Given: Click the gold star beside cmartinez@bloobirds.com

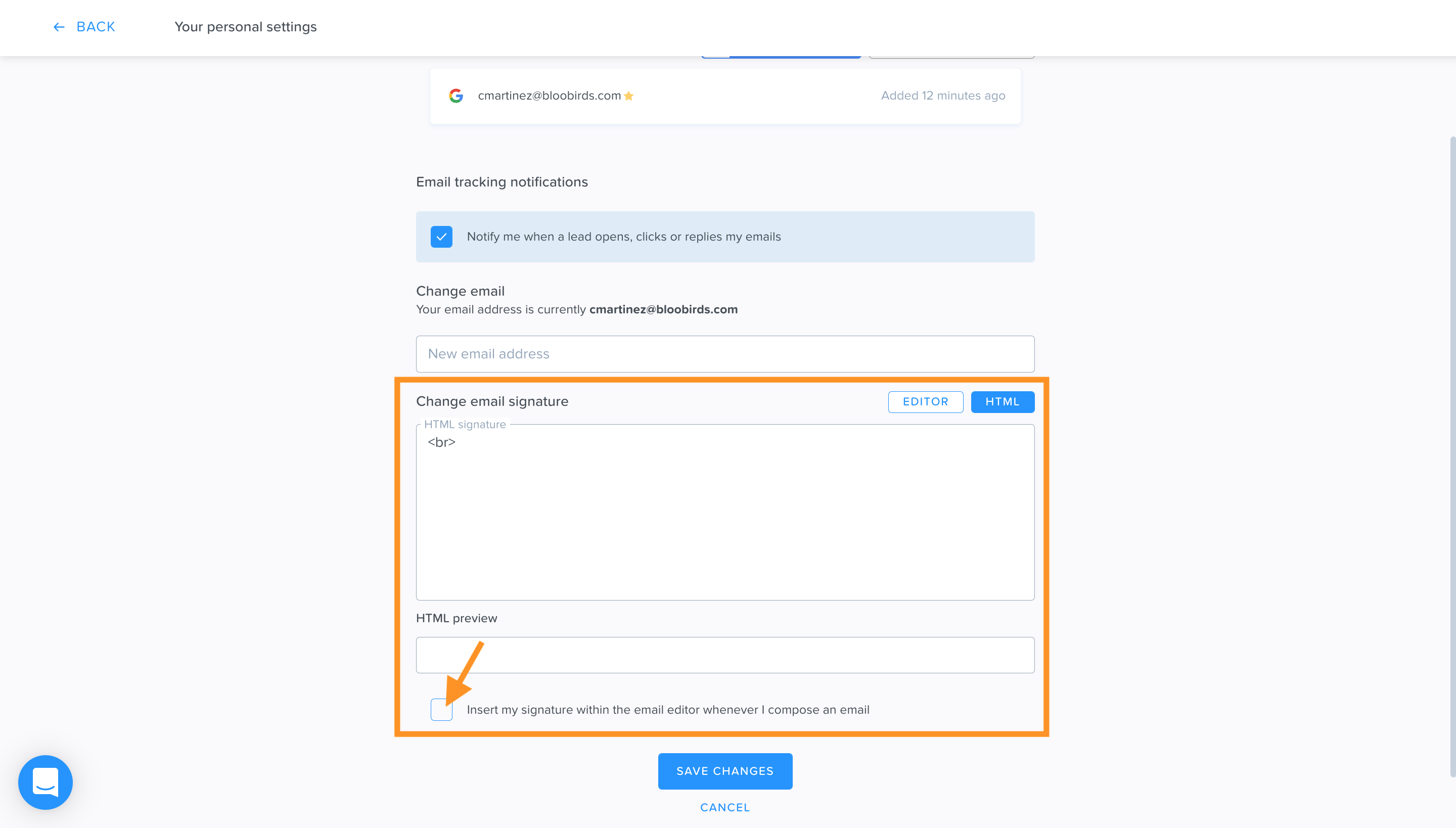Looking at the screenshot, I should (x=628, y=96).
